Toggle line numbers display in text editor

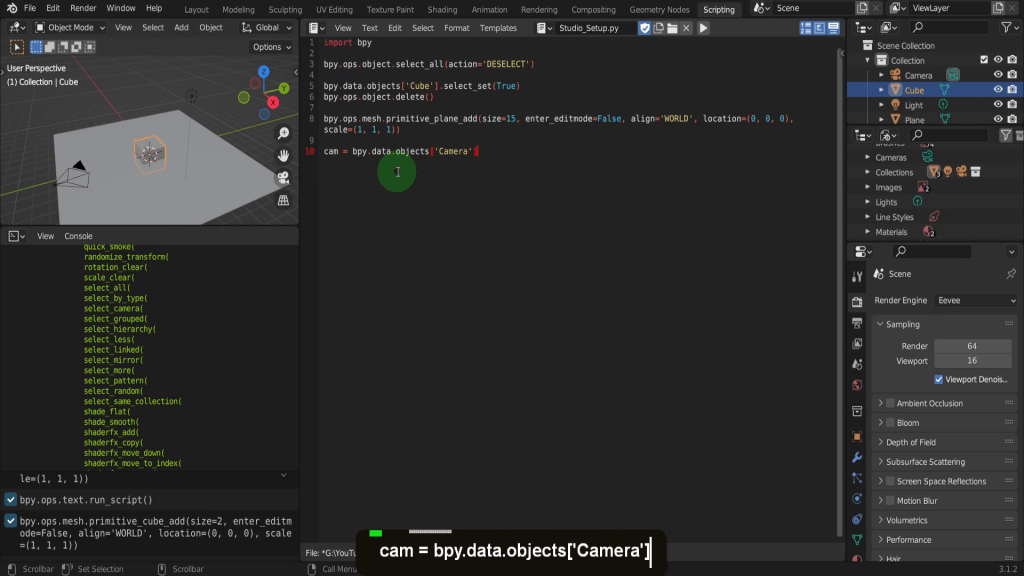tap(806, 28)
